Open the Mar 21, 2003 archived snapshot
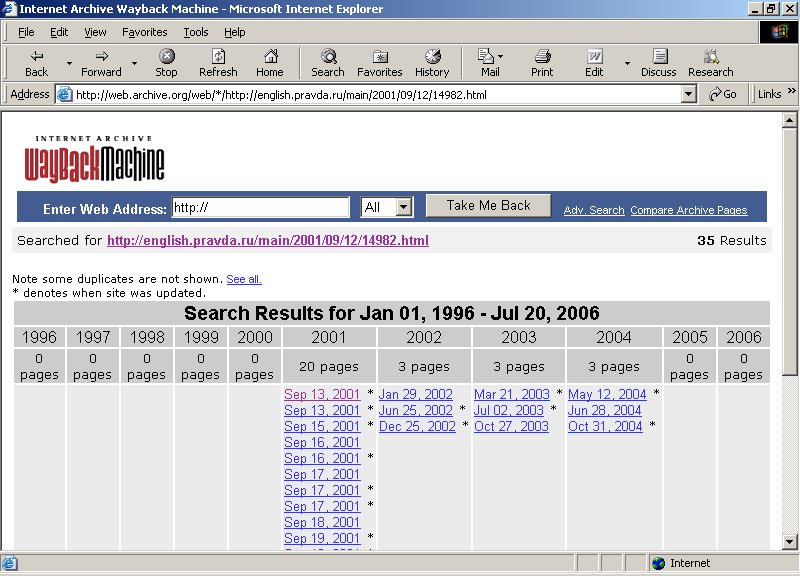The image size is (800, 576). (512, 394)
